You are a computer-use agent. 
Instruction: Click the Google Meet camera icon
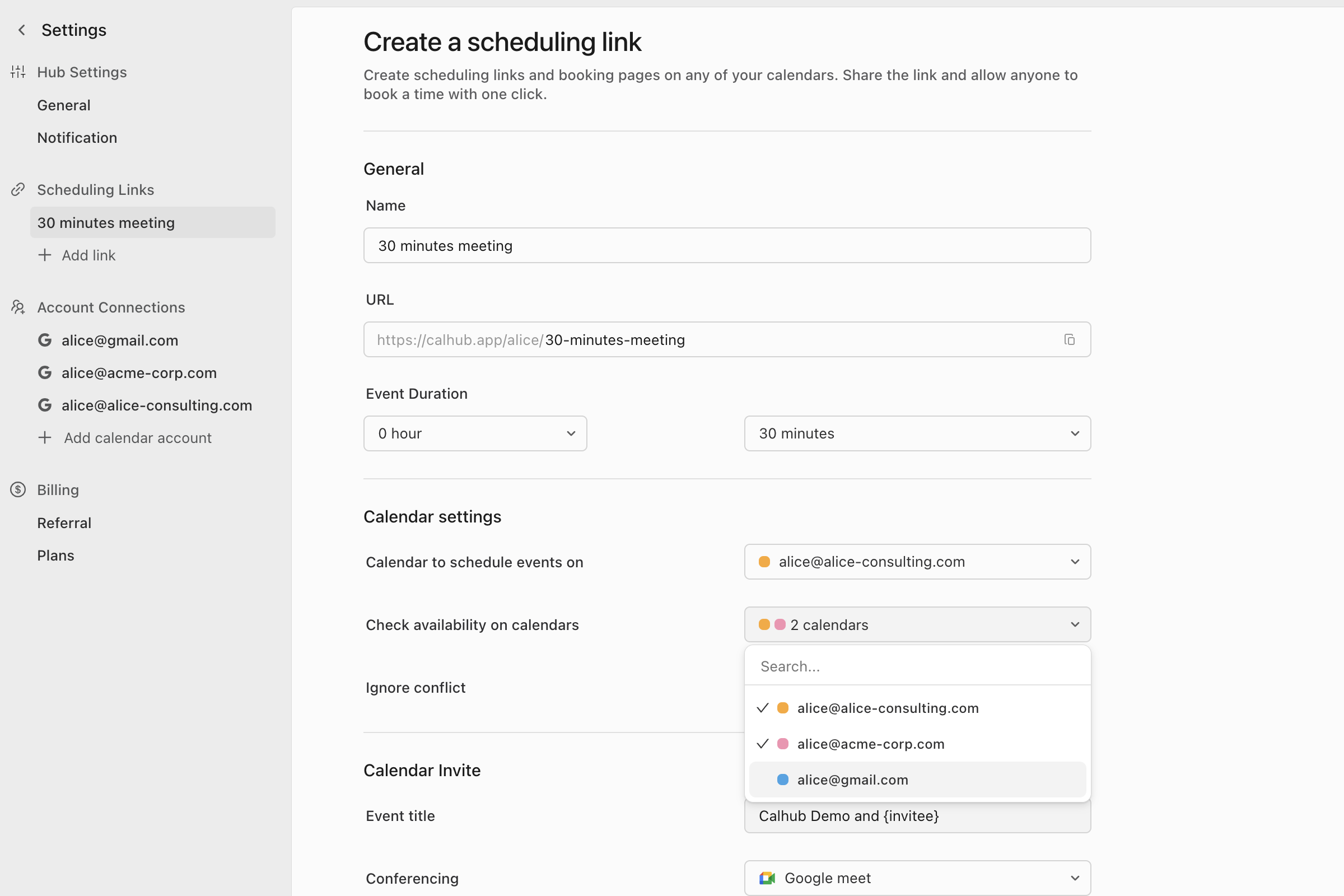767,878
